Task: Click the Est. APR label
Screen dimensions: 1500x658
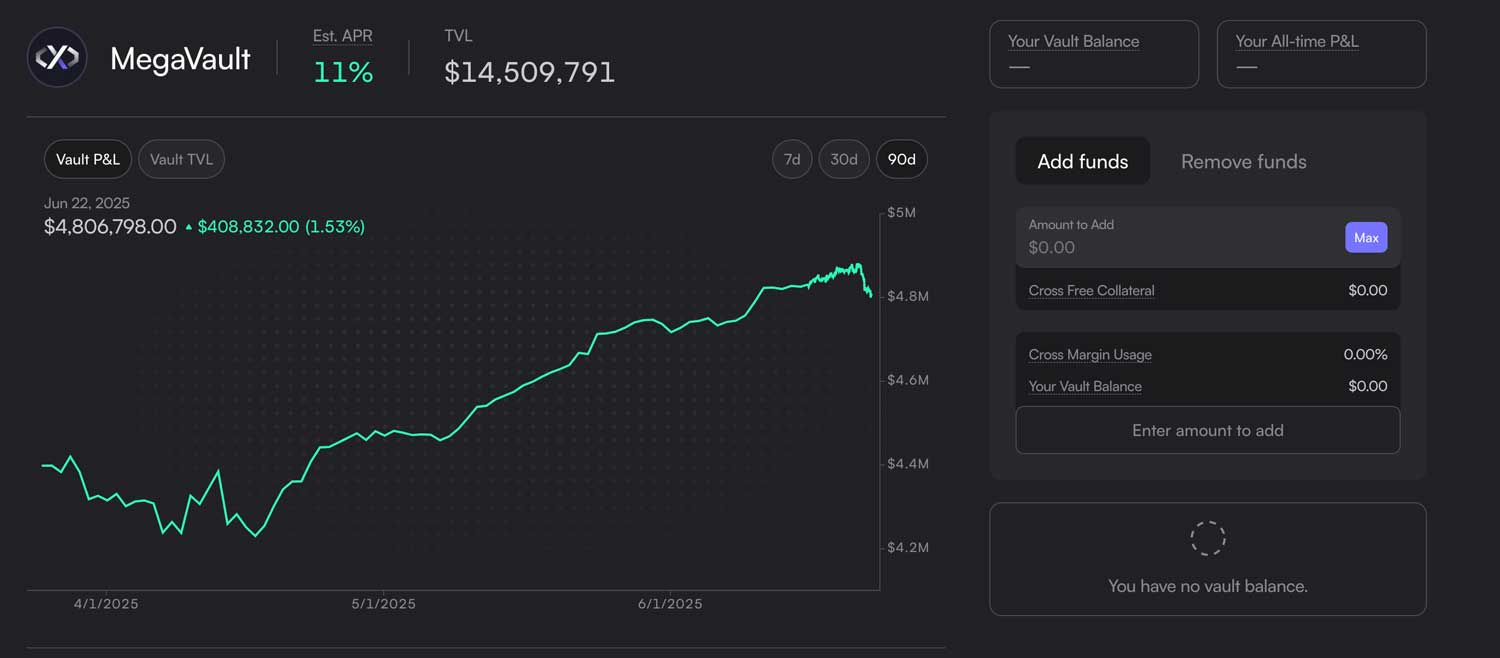Action: [x=342, y=36]
